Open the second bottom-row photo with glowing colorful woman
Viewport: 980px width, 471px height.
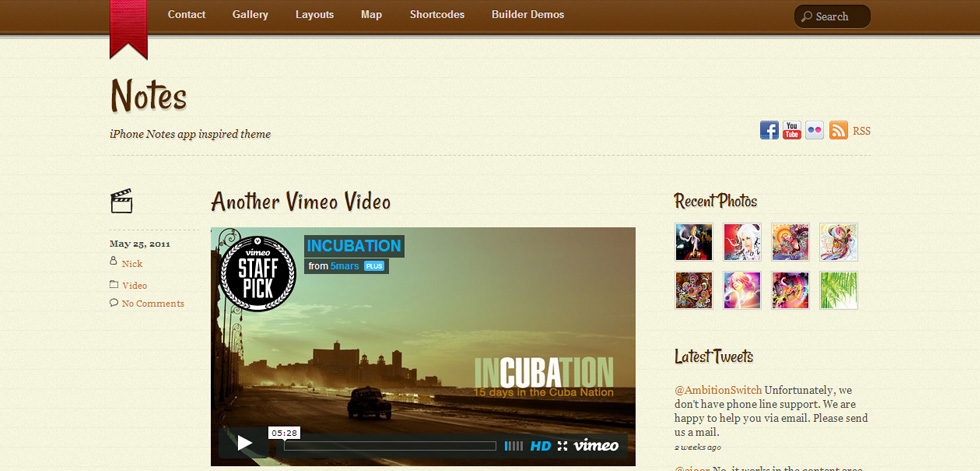(742, 290)
